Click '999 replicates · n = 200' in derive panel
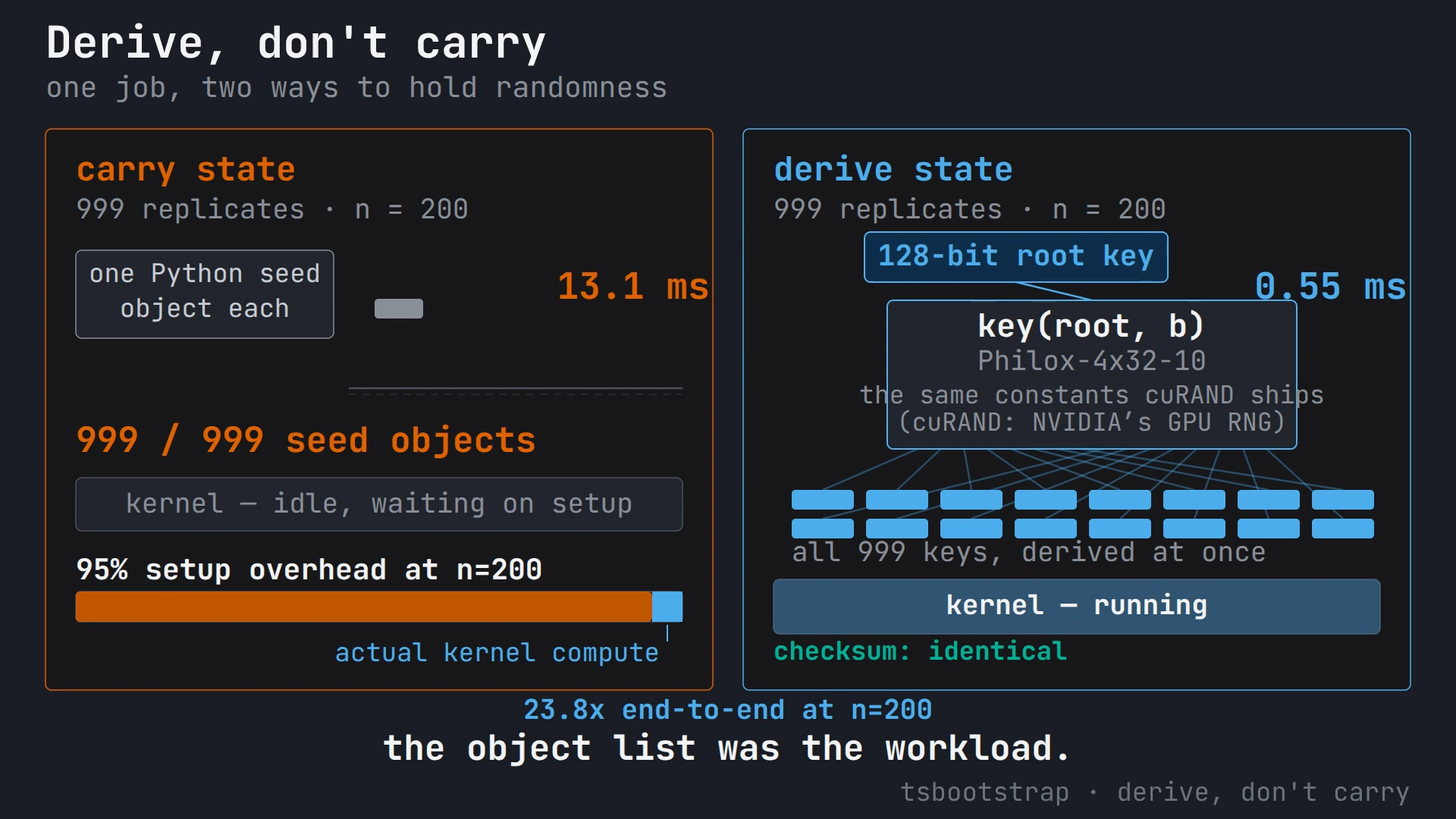 970,209
